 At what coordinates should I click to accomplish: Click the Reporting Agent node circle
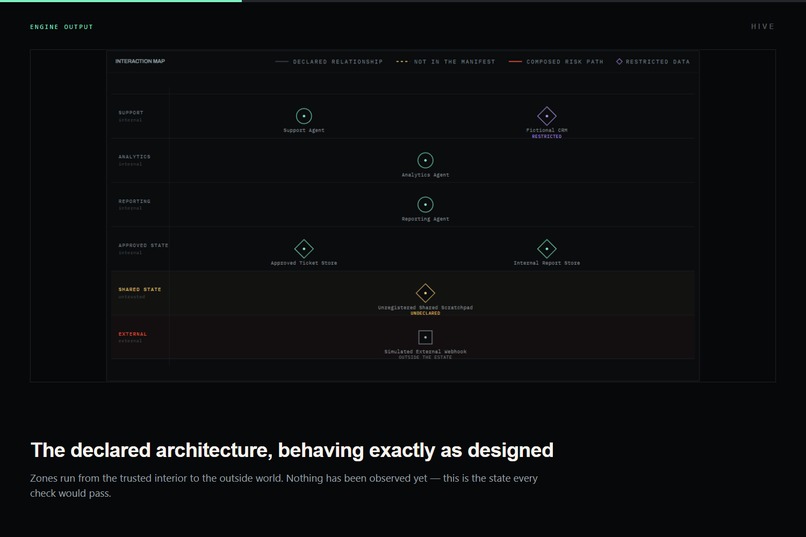click(425, 205)
